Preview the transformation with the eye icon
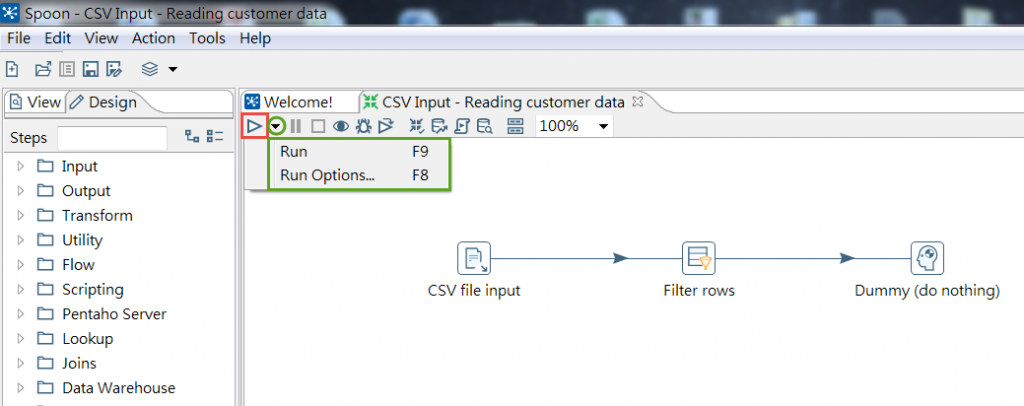 click(340, 126)
